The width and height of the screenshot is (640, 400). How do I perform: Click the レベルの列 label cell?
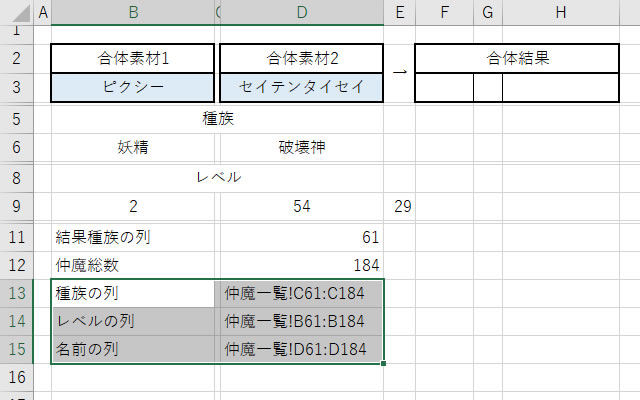(x=133, y=321)
